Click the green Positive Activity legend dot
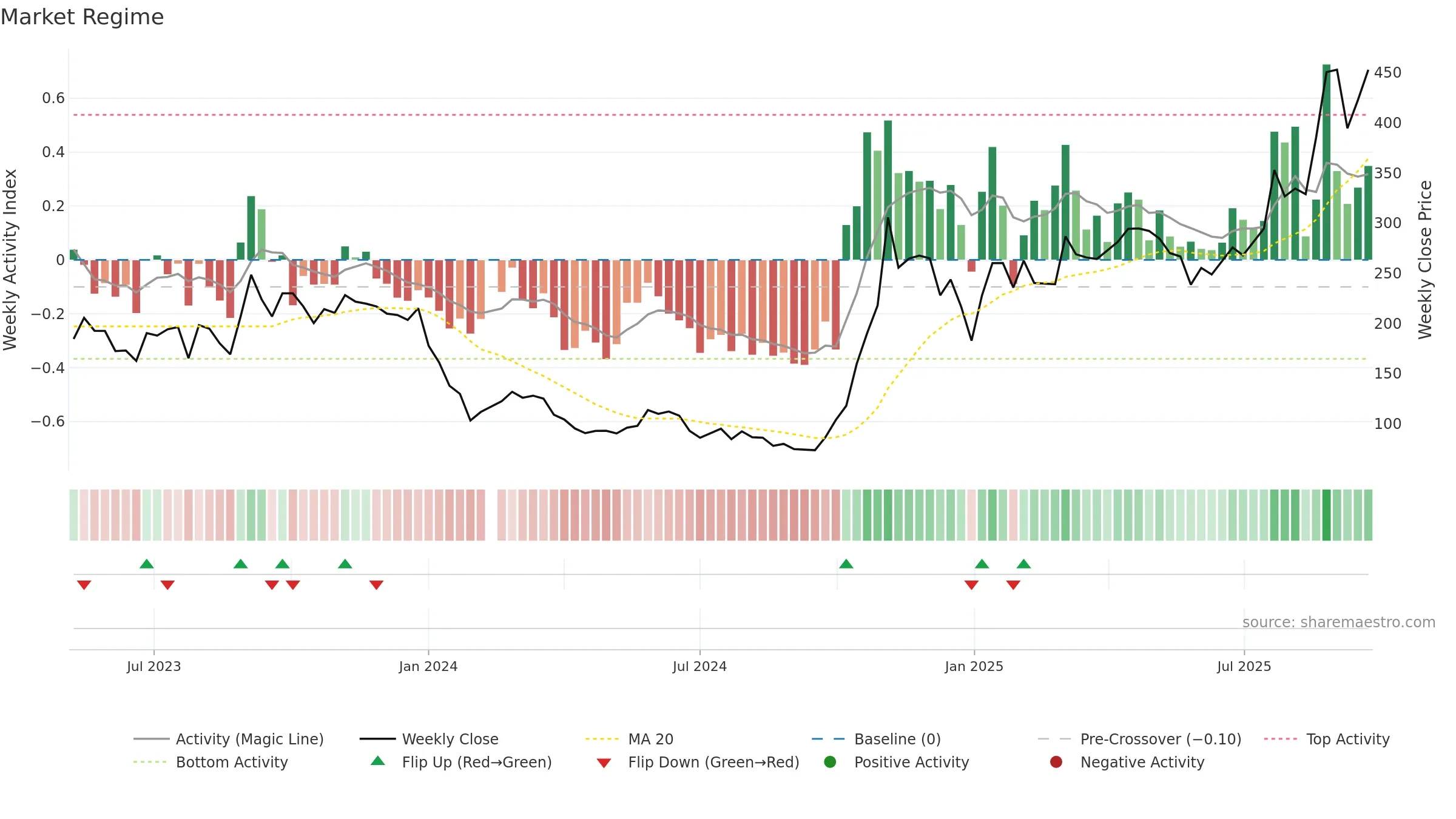Image resolution: width=1456 pixels, height=819 pixels. [x=831, y=762]
